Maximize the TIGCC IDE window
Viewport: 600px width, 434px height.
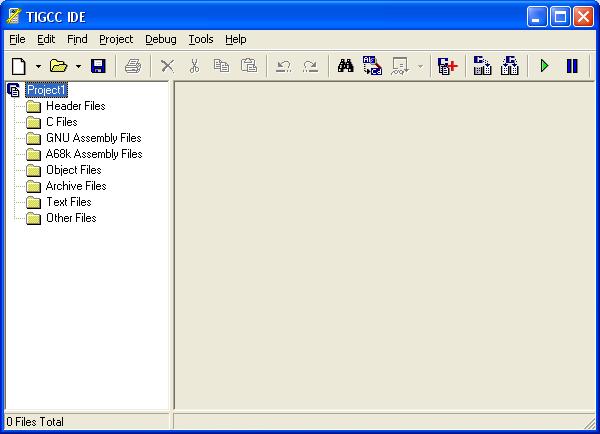[x=560, y=17]
